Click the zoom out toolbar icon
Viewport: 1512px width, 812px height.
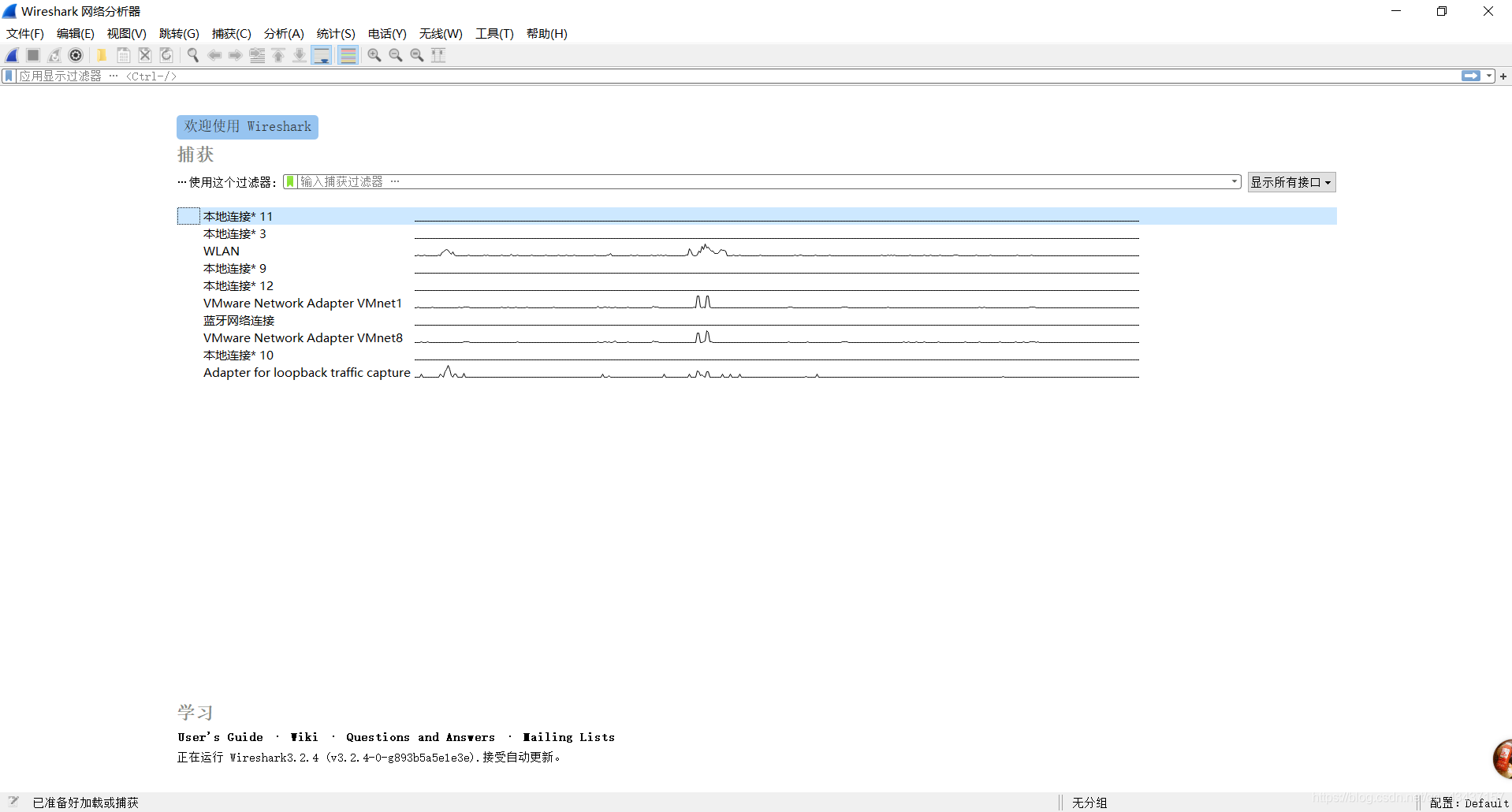click(396, 55)
